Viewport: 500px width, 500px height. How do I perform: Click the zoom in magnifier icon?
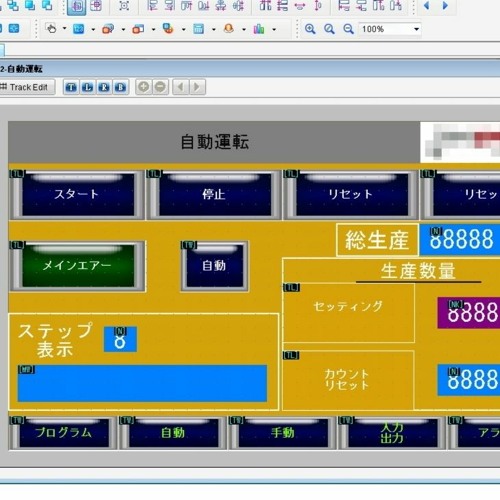(310, 29)
